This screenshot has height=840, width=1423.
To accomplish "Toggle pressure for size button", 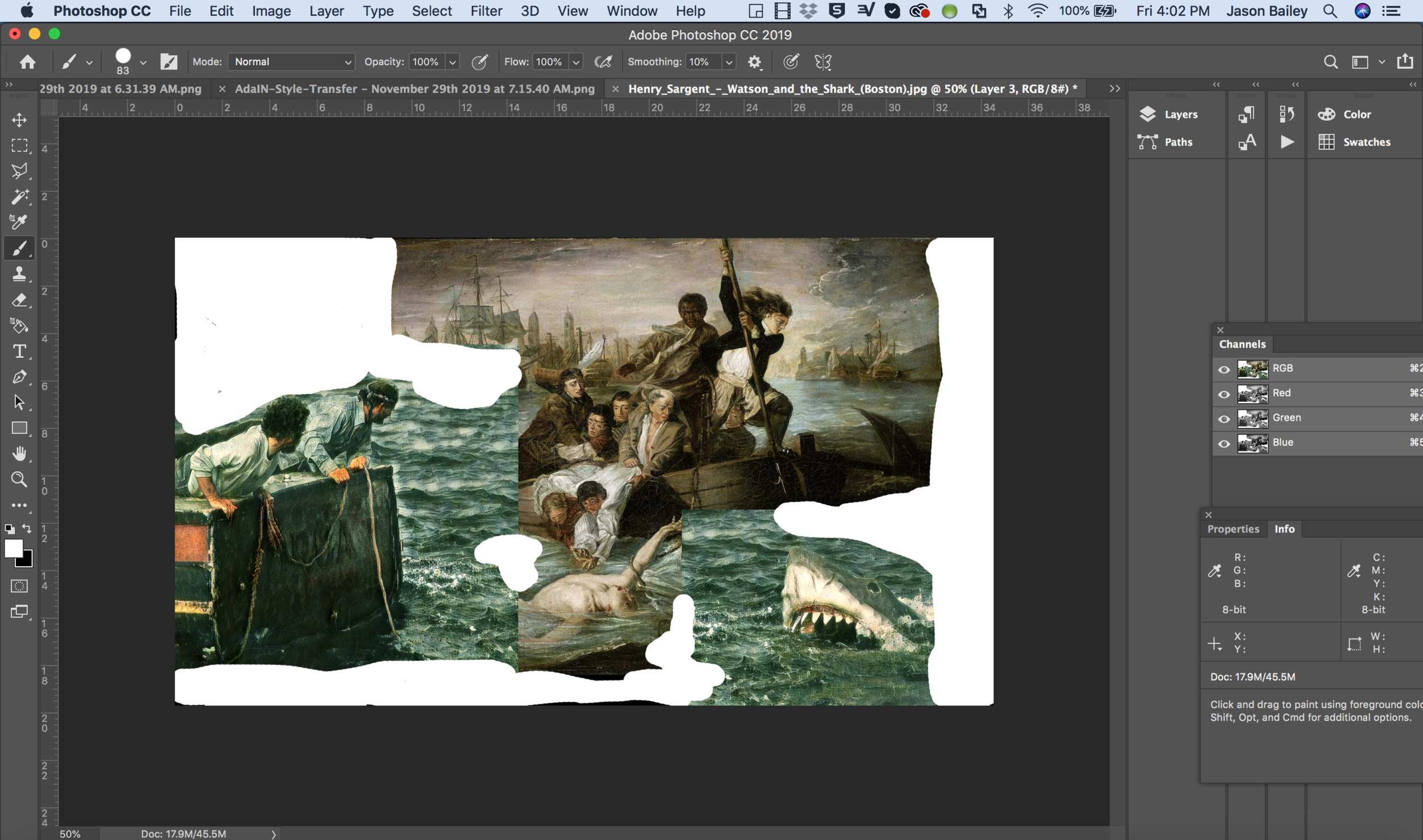I will (791, 62).
